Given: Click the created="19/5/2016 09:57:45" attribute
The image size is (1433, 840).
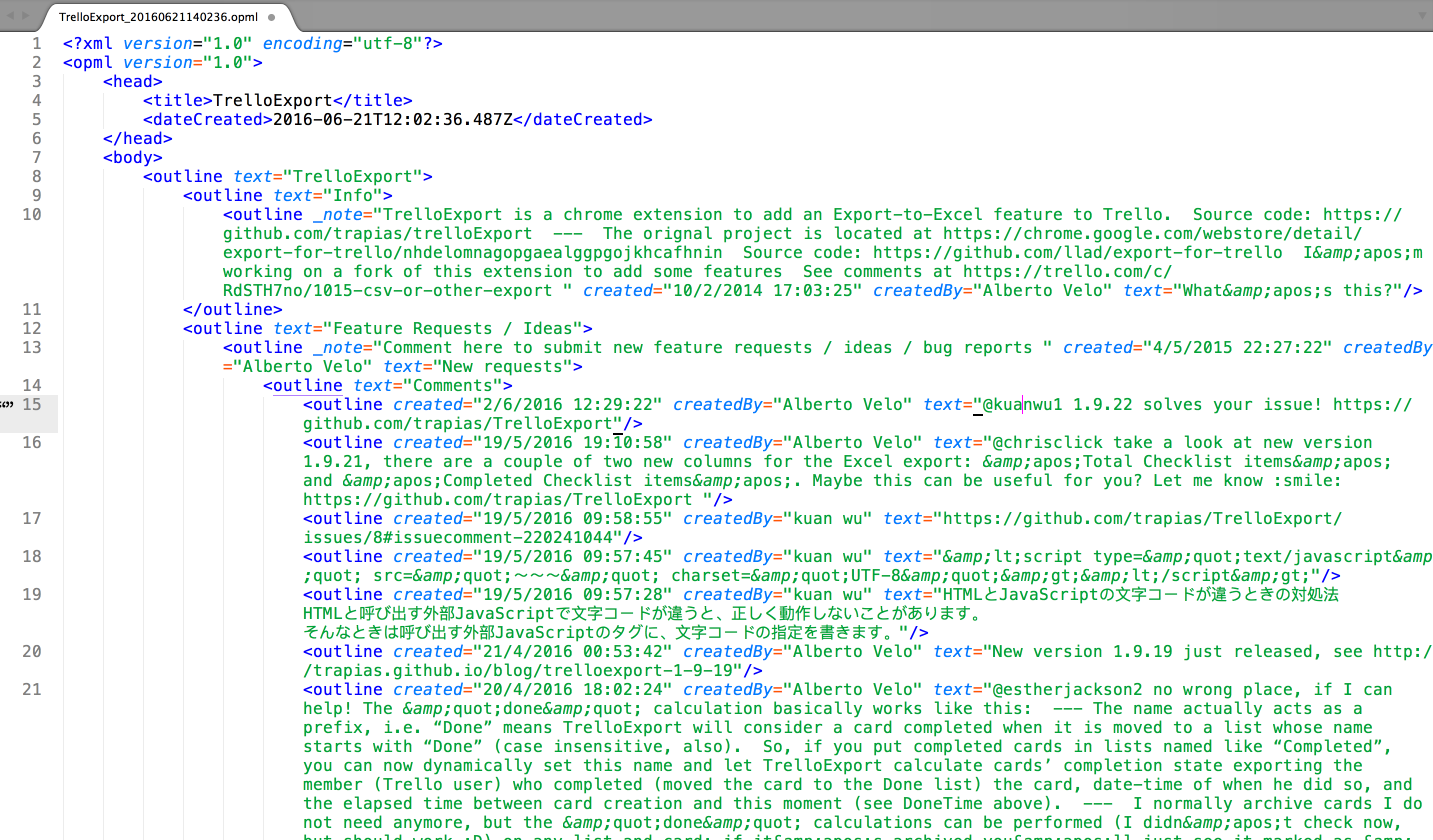Looking at the screenshot, I should [533, 557].
